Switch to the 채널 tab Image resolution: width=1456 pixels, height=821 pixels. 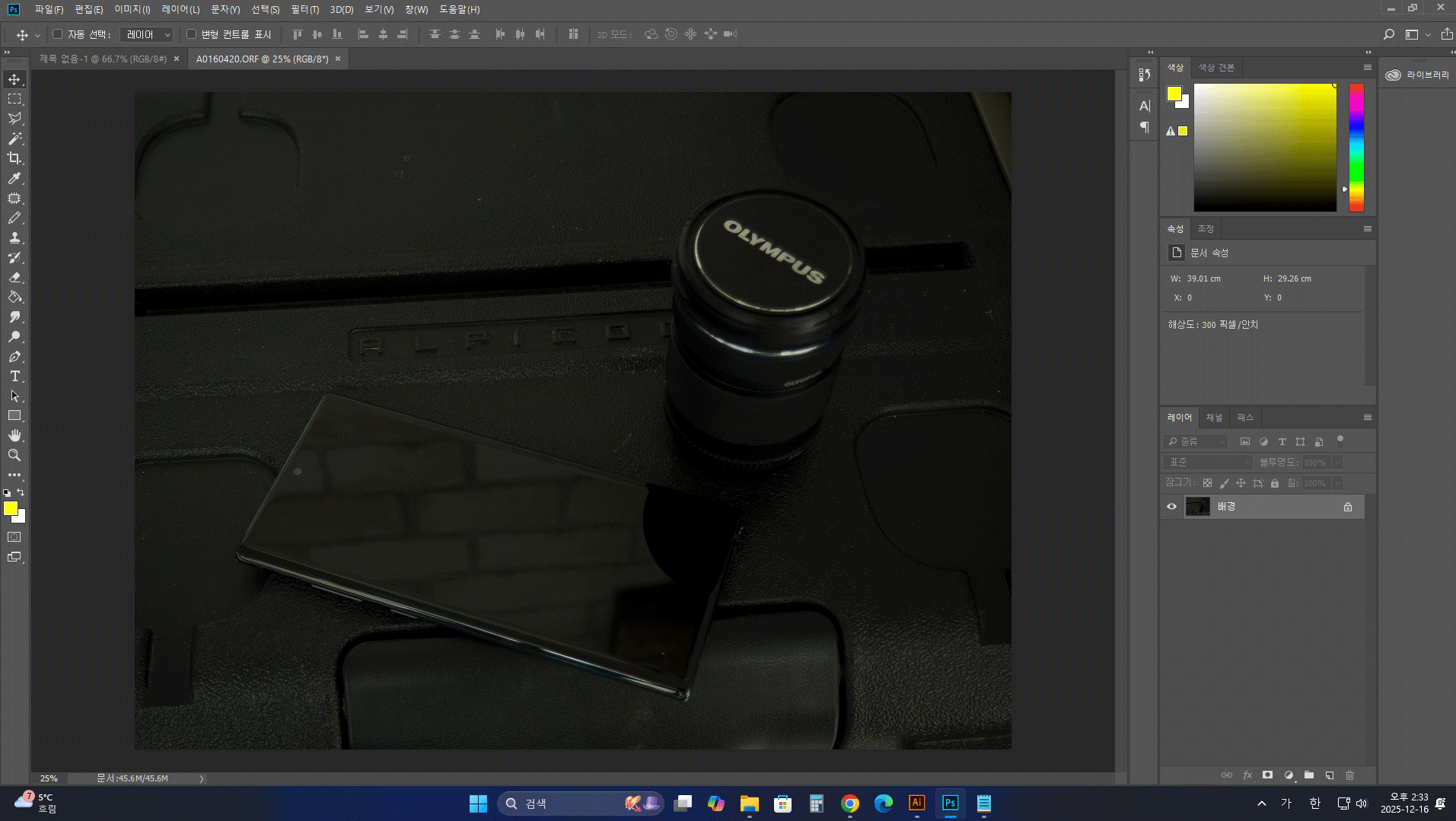point(1214,418)
